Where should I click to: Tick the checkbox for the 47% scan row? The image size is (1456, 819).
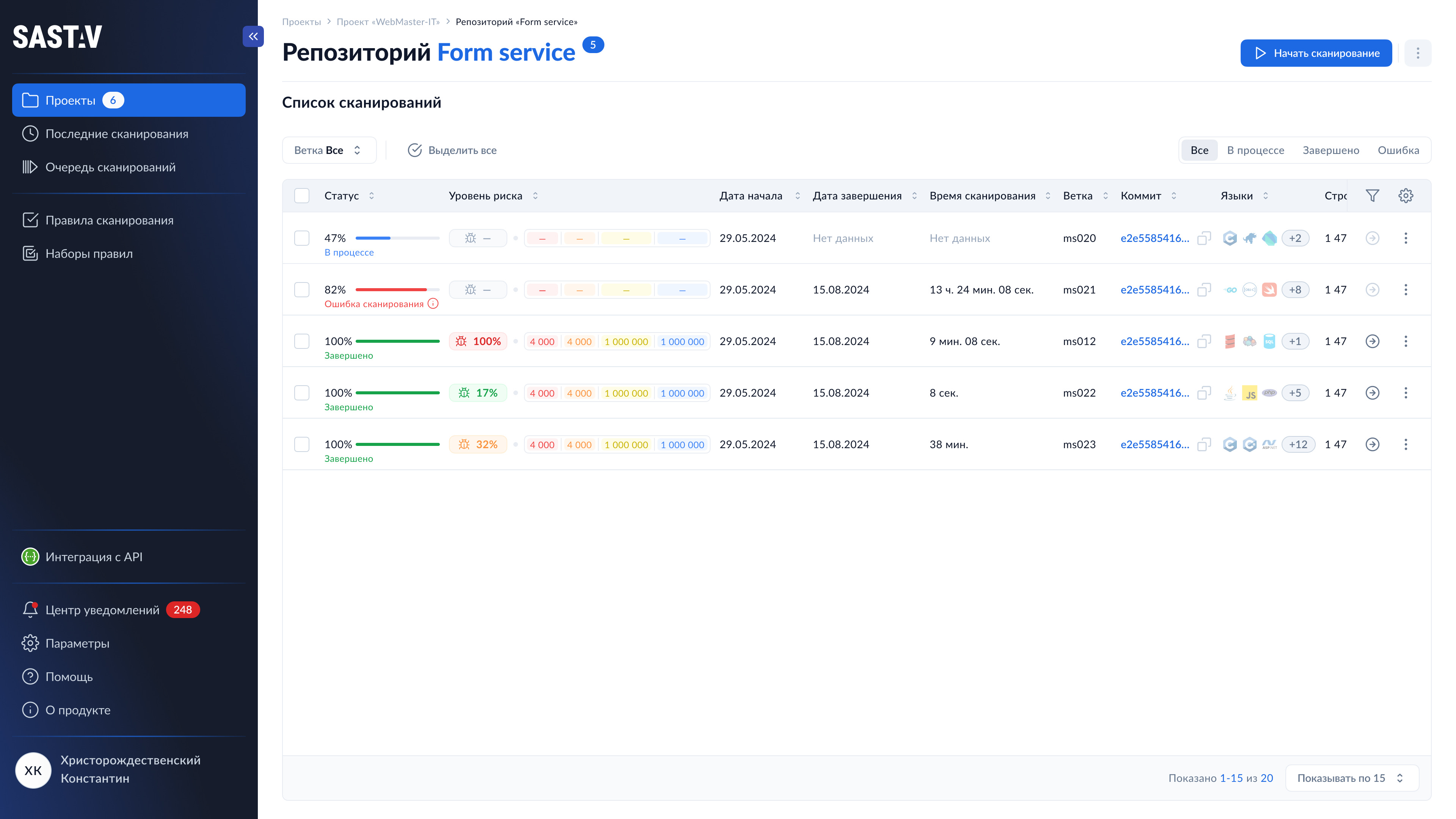[302, 238]
